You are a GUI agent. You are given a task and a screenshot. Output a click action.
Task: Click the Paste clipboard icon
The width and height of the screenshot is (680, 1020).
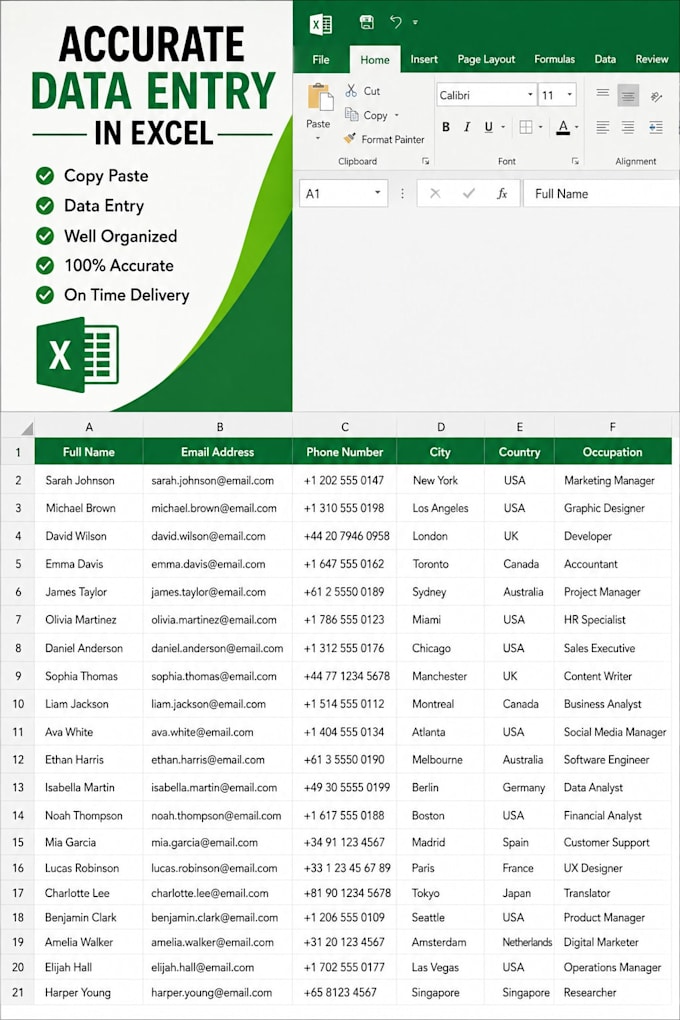[320, 98]
